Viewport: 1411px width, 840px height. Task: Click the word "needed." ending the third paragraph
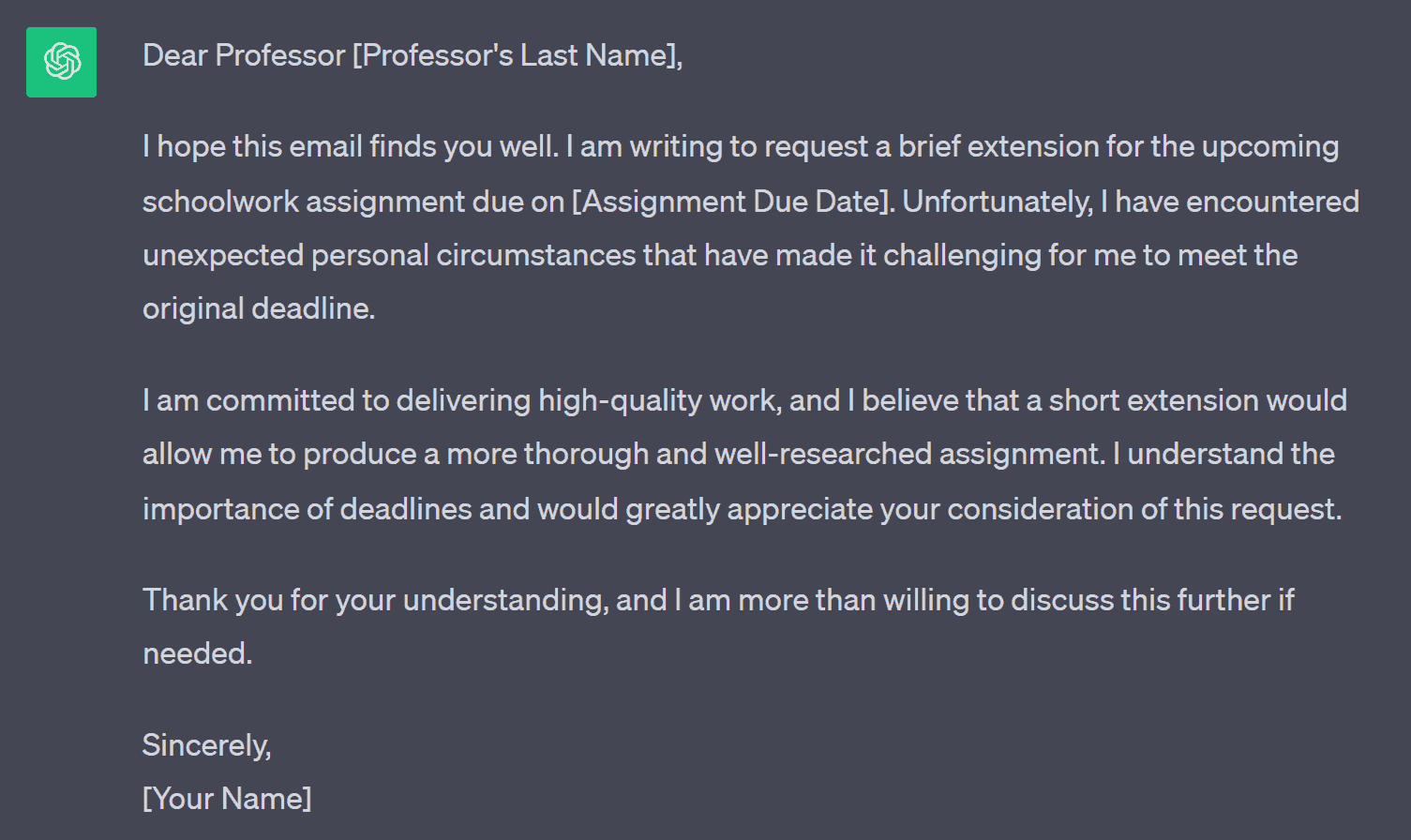pos(198,653)
